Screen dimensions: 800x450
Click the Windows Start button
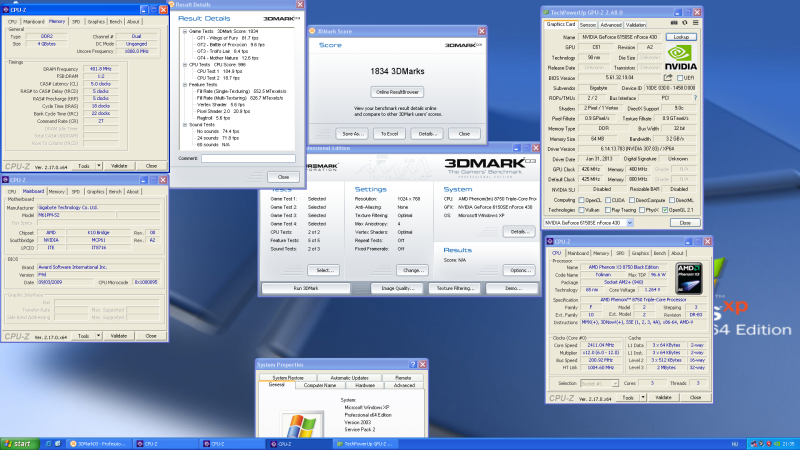click(18, 442)
